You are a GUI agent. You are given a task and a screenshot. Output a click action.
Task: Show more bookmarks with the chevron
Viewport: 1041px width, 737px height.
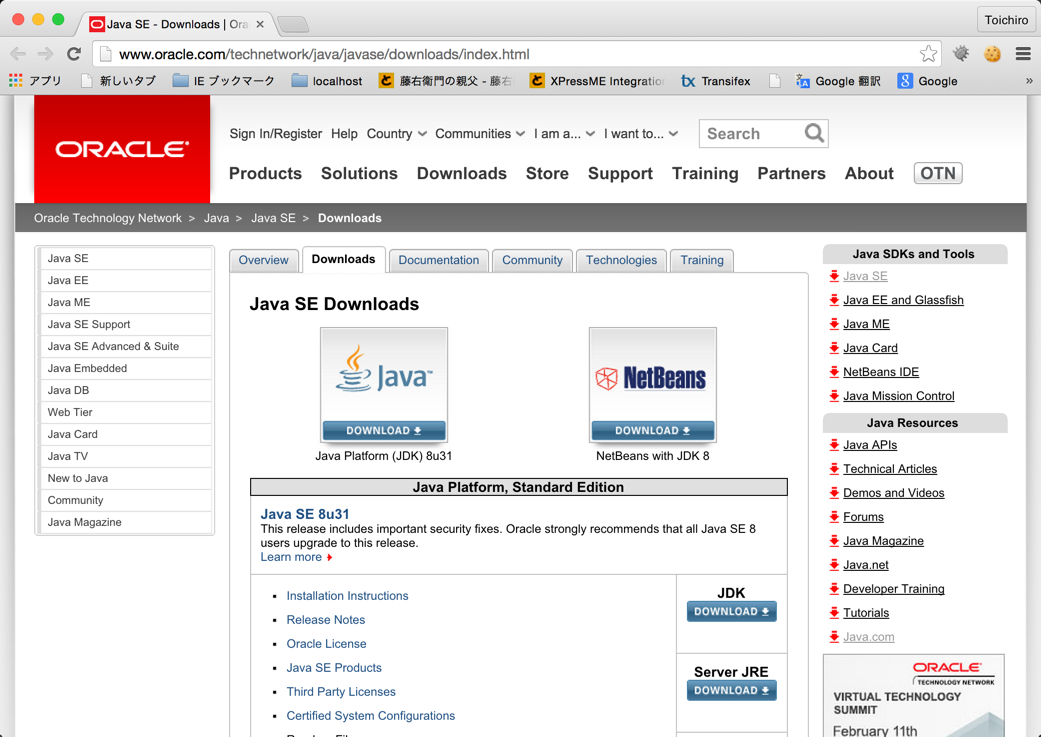click(1029, 81)
